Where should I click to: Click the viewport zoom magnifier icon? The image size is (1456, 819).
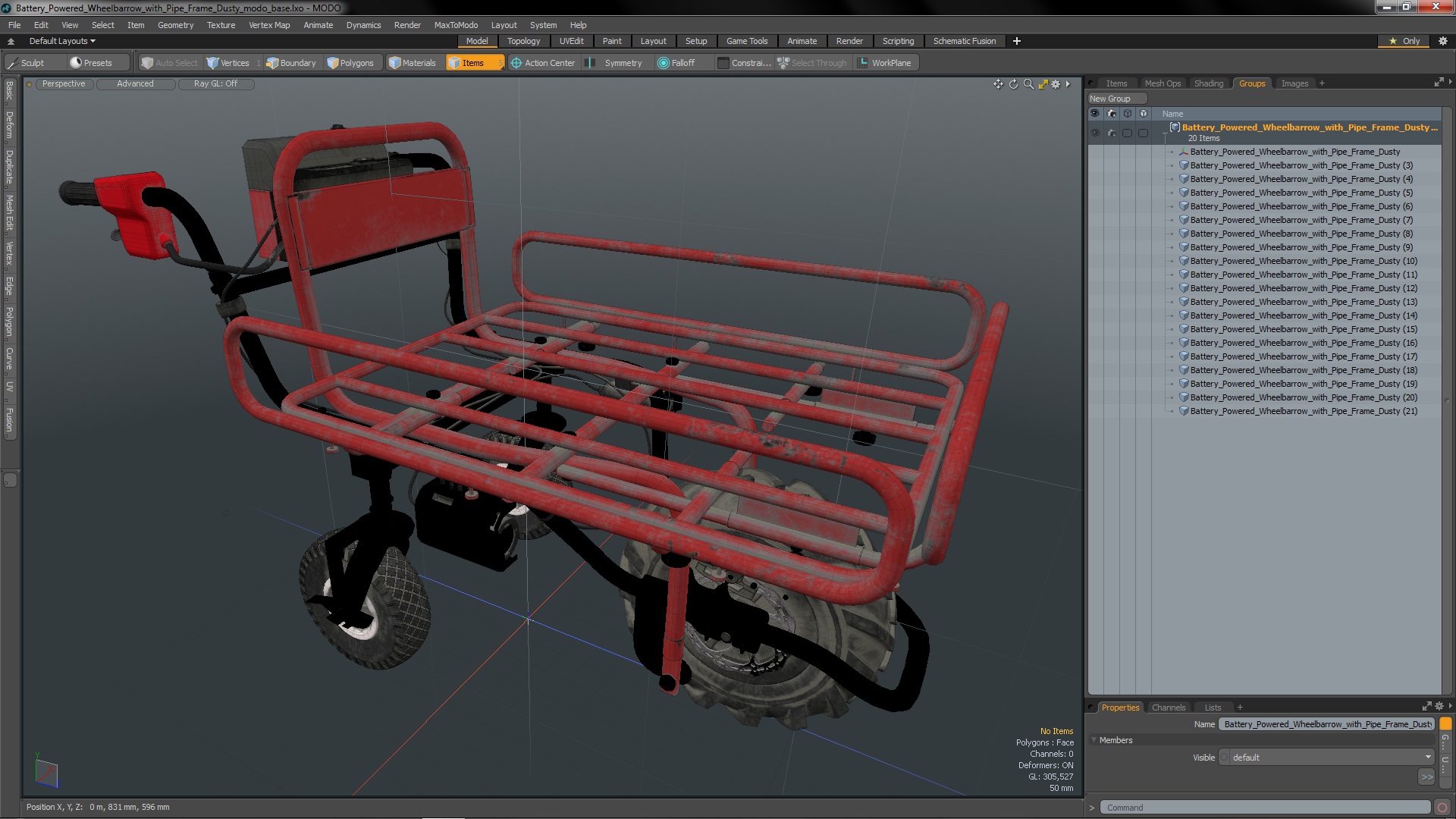pyautogui.click(x=1028, y=84)
